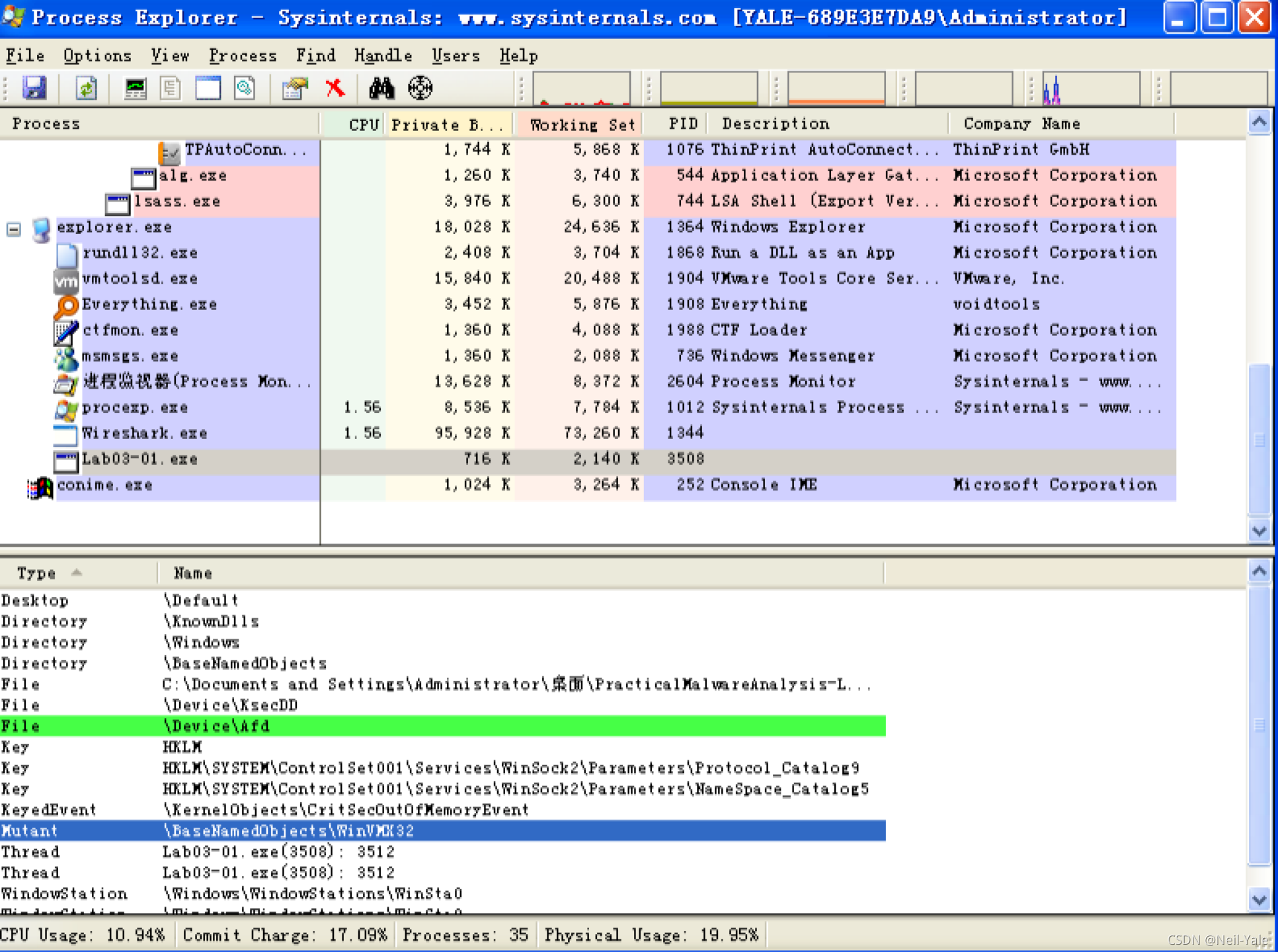Click the process list scroll up arrow
This screenshot has width=1278, height=952.
[x=1259, y=122]
